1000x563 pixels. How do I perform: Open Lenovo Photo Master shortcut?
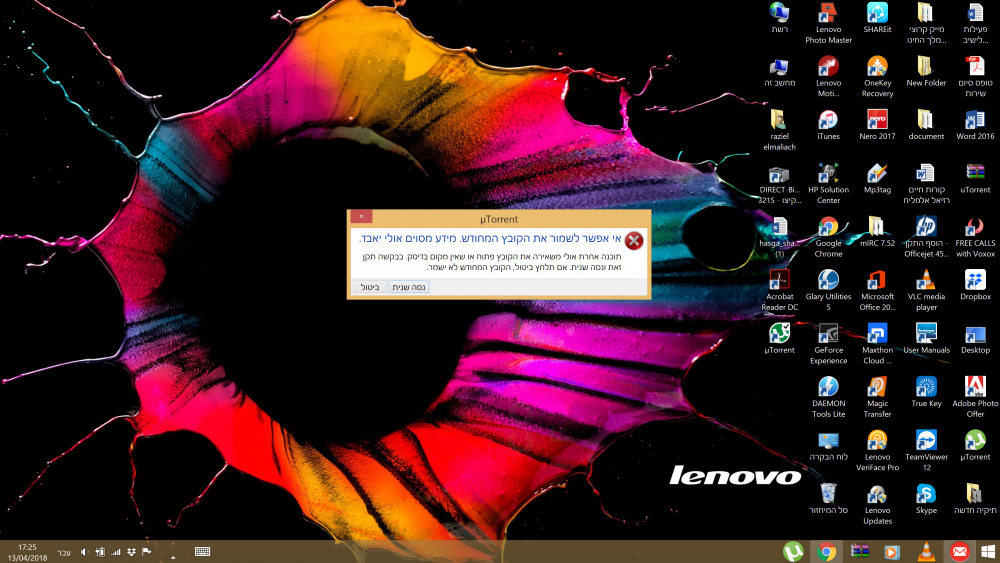828,23
